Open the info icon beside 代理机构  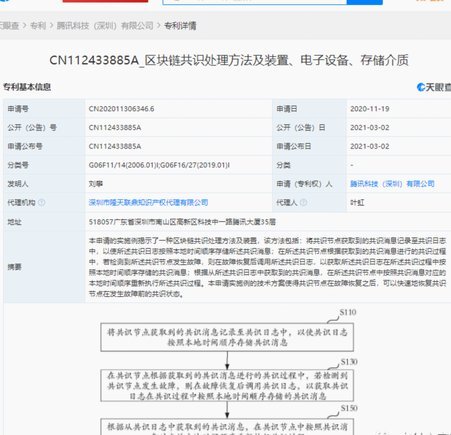(x=41, y=202)
